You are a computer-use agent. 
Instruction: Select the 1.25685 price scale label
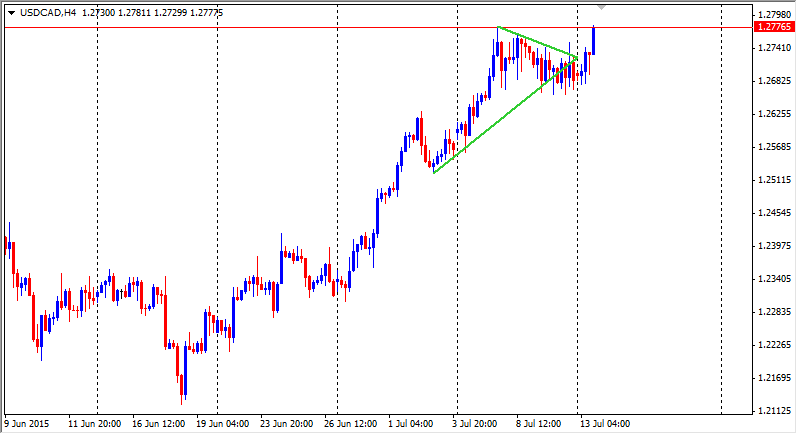[x=774, y=146]
